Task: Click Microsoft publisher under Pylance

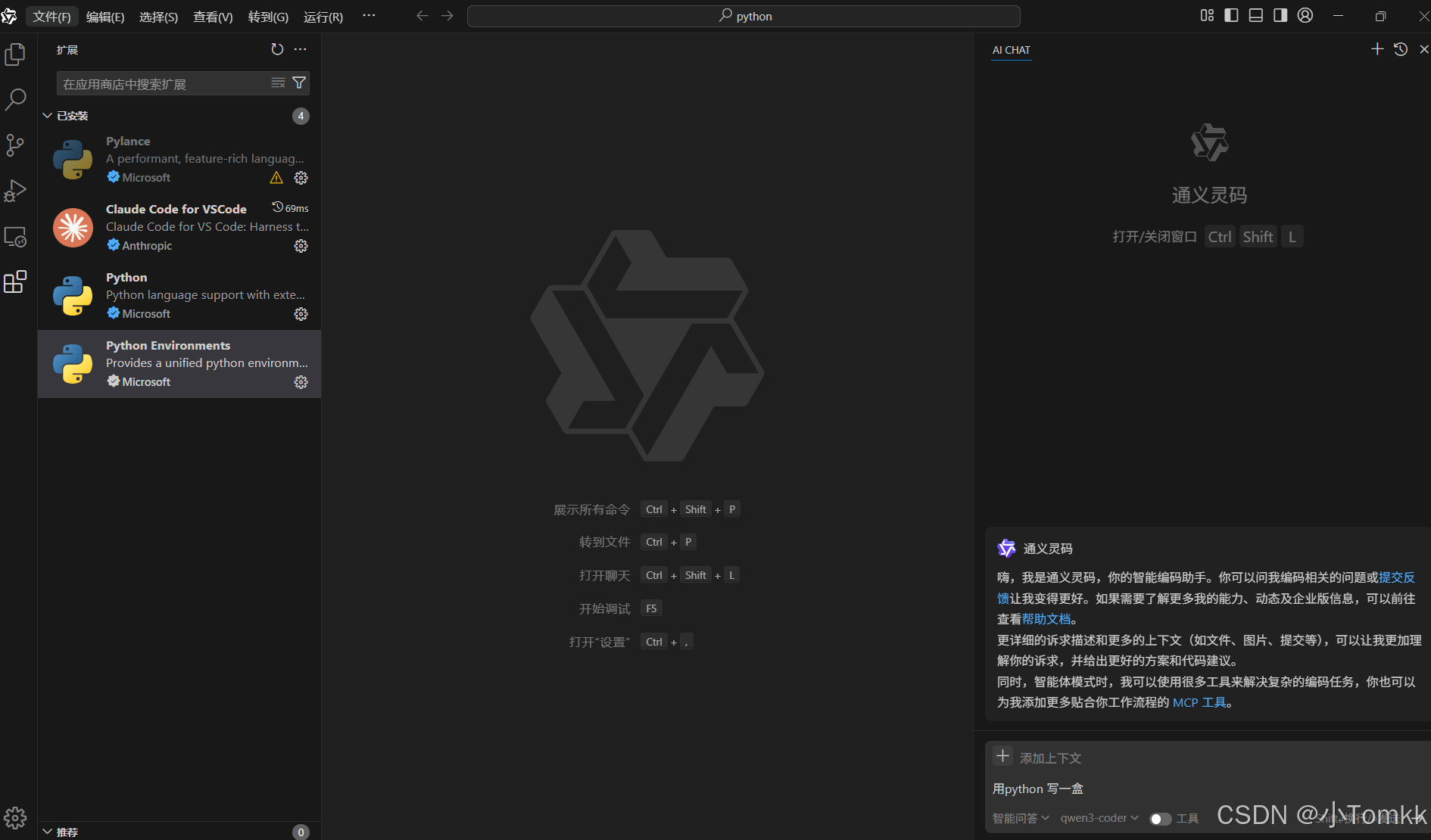Action: pos(146,178)
